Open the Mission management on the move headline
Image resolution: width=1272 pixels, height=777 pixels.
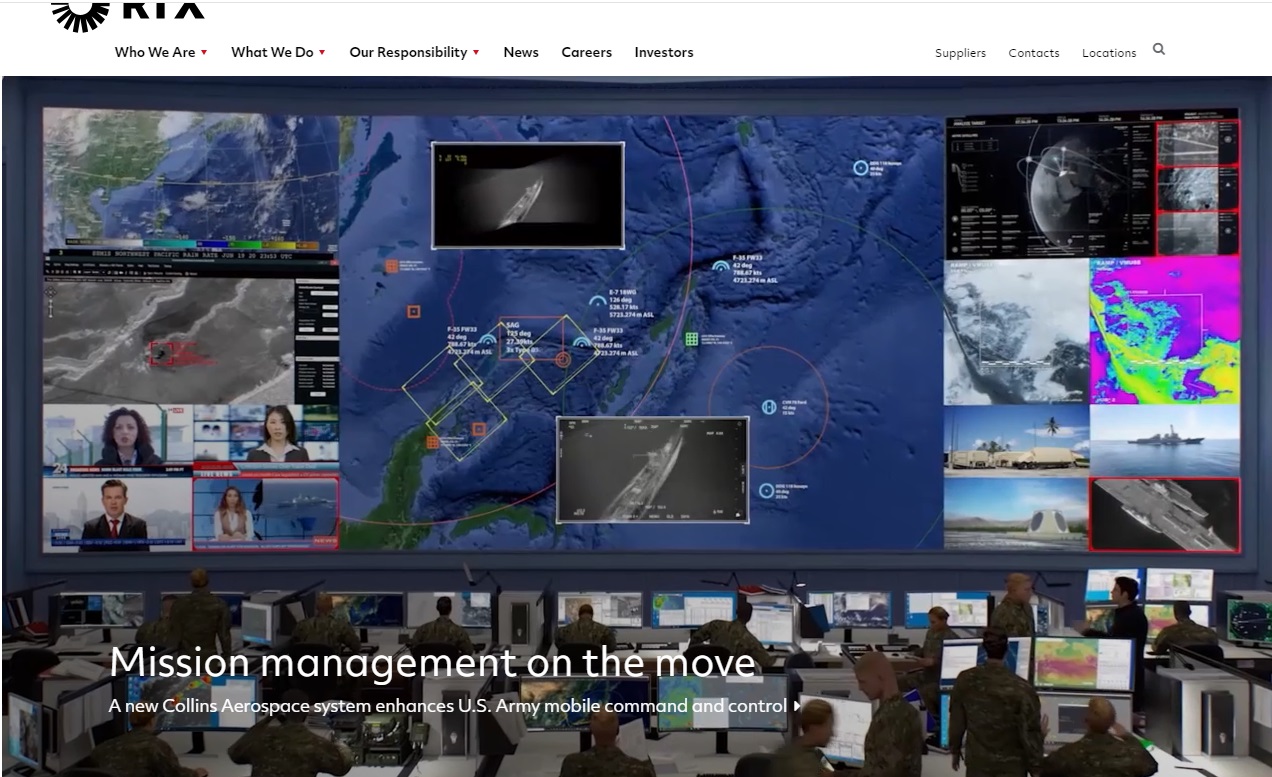[432, 662]
